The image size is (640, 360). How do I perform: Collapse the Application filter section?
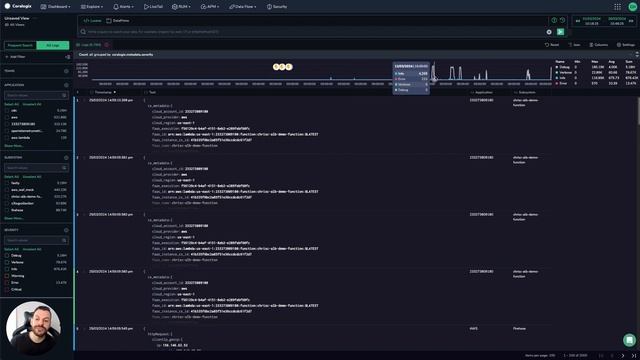pos(66,85)
